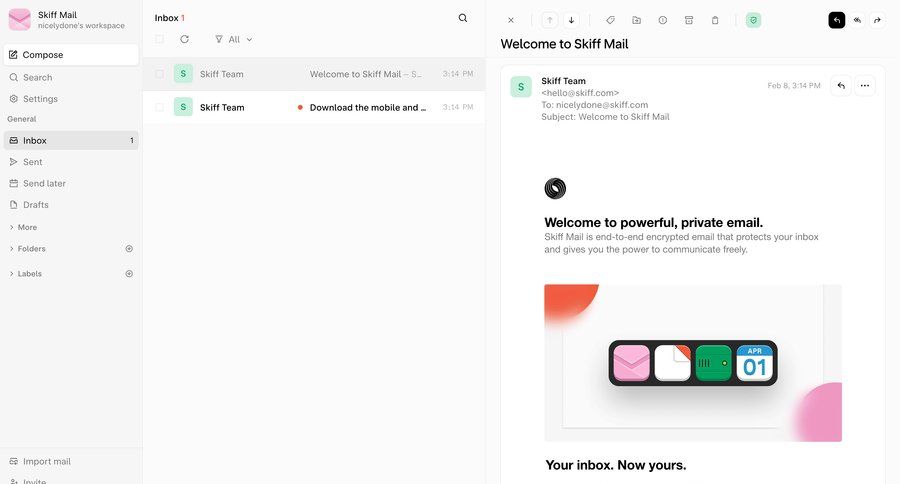900x484 pixels.
Task: Click the hello@skiff.com sender address
Action: pos(580,92)
